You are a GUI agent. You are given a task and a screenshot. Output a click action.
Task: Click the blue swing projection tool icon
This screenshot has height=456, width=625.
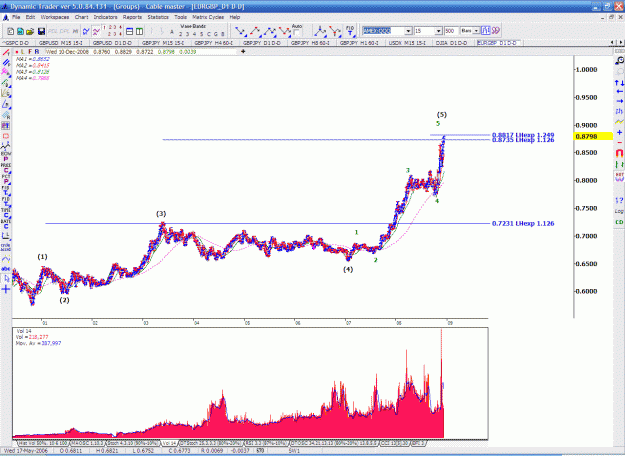point(320,31)
